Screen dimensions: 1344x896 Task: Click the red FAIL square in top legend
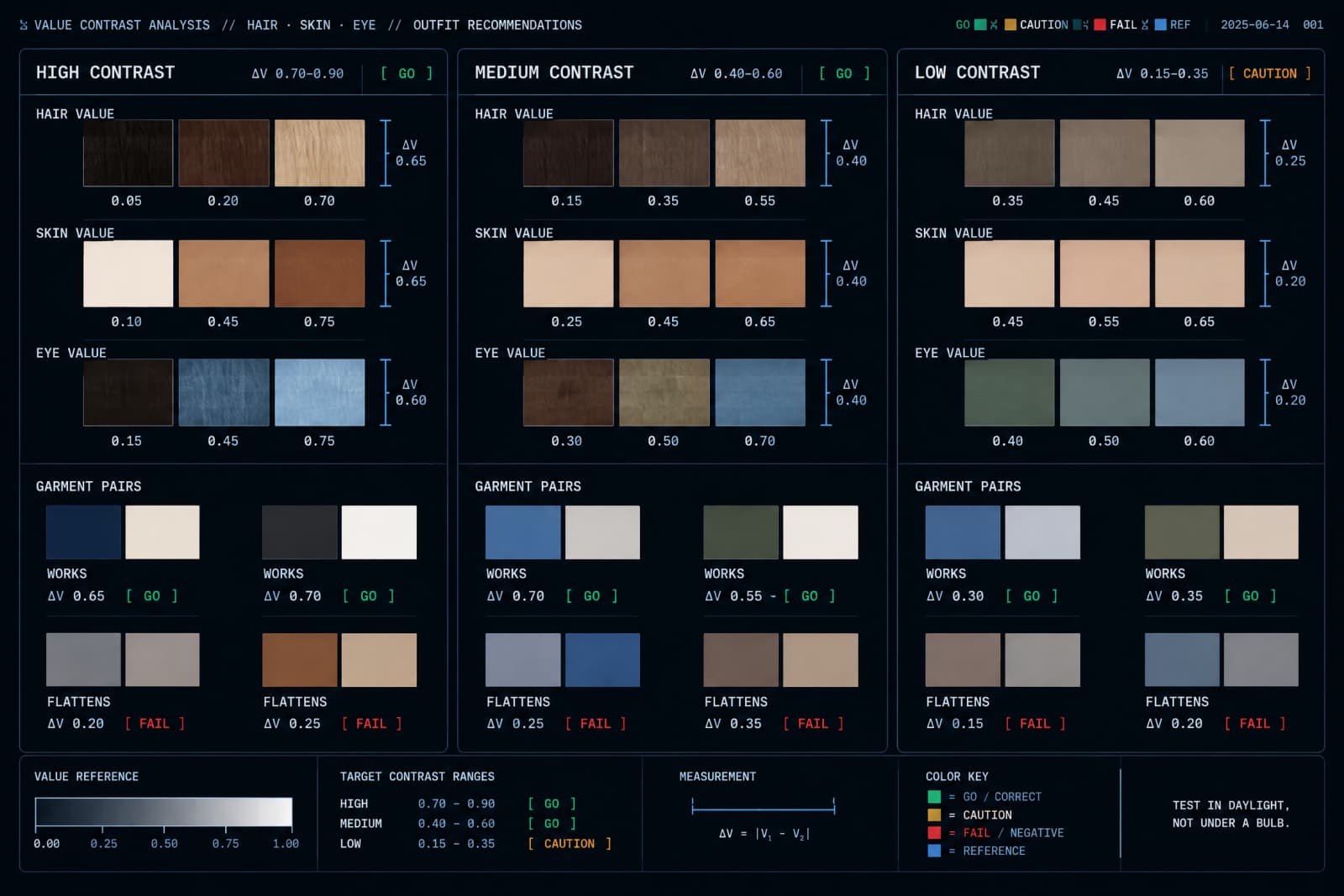1100,24
